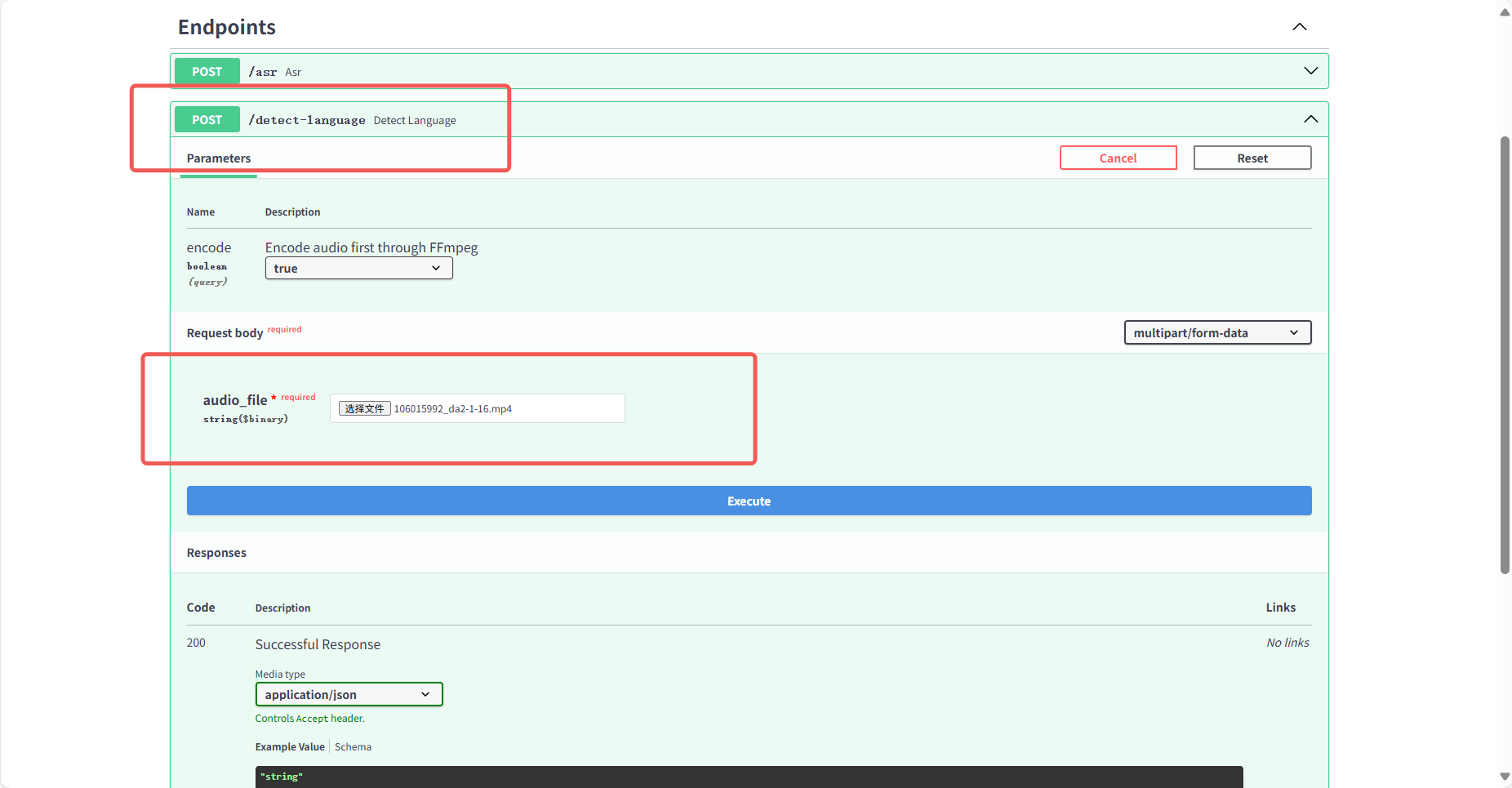Open the encode true/false dropdown
The image size is (1512, 788).
pos(358,269)
